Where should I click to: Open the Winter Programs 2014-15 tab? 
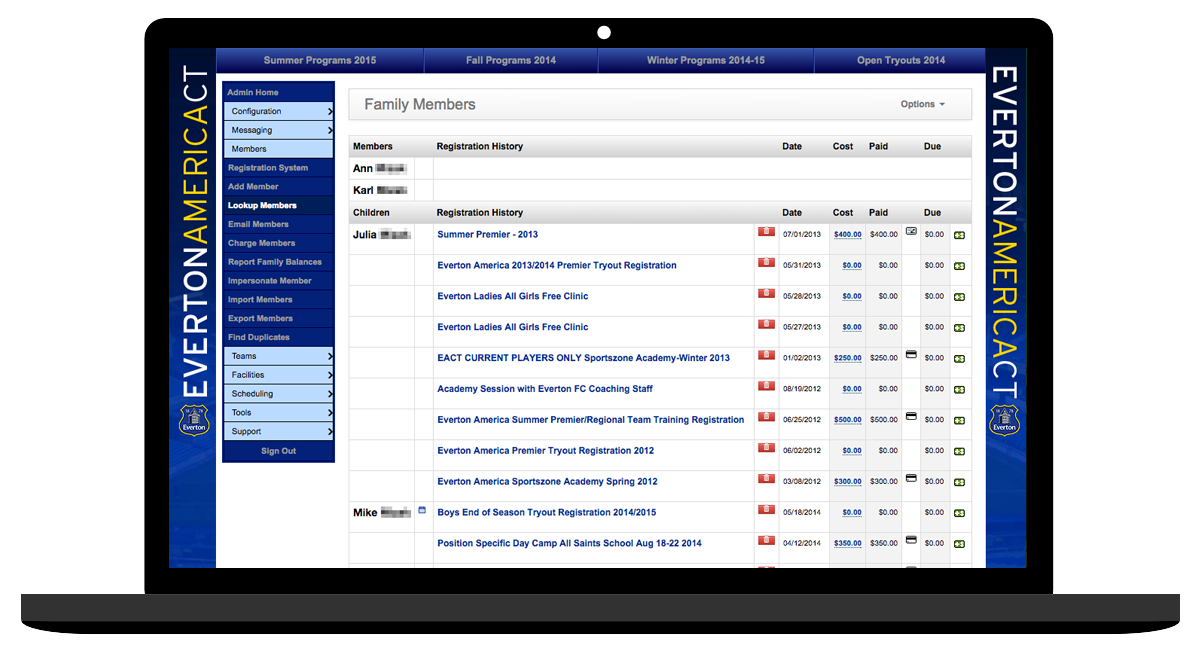tap(705, 60)
